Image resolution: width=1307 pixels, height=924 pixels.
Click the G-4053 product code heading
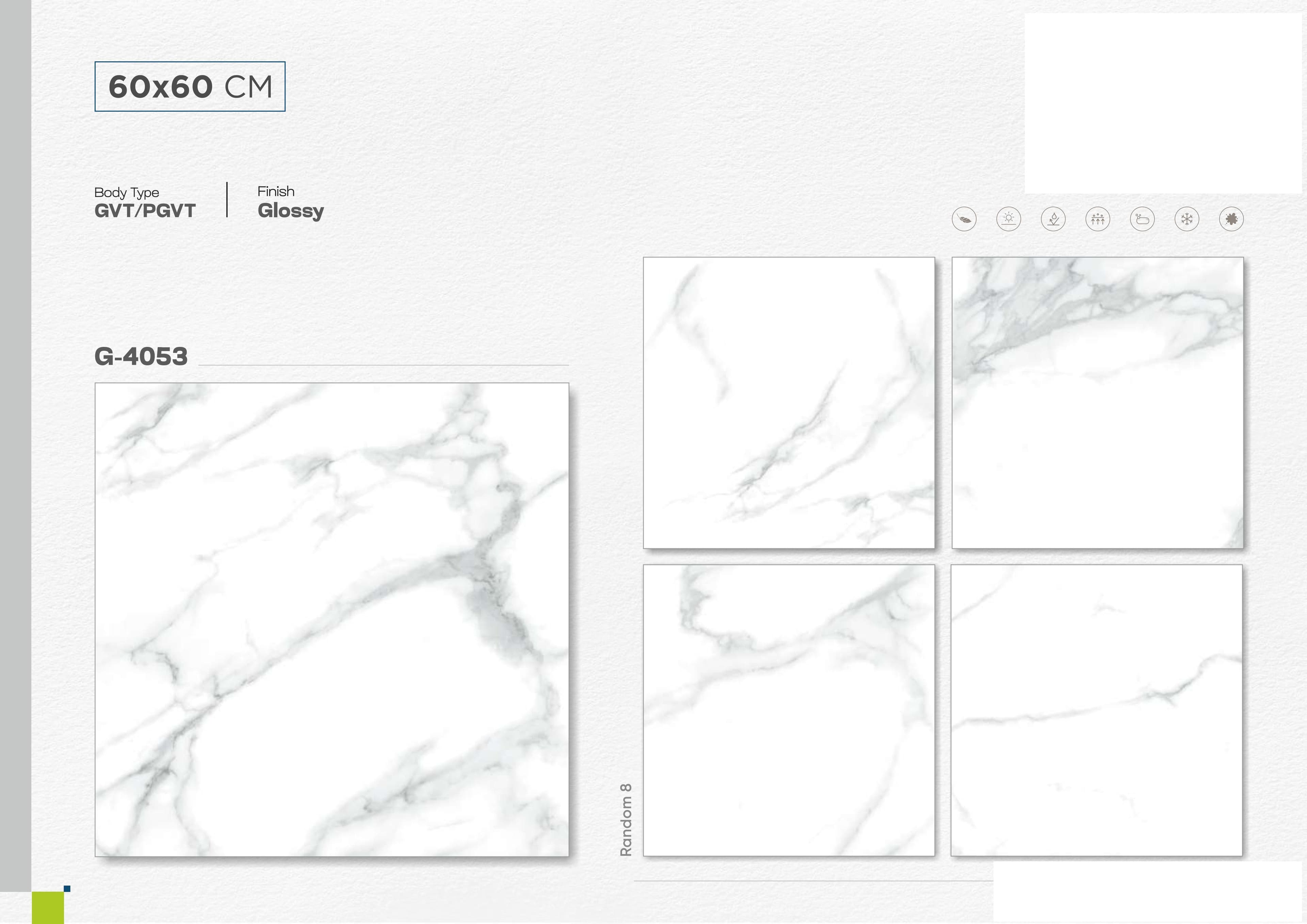(x=141, y=357)
